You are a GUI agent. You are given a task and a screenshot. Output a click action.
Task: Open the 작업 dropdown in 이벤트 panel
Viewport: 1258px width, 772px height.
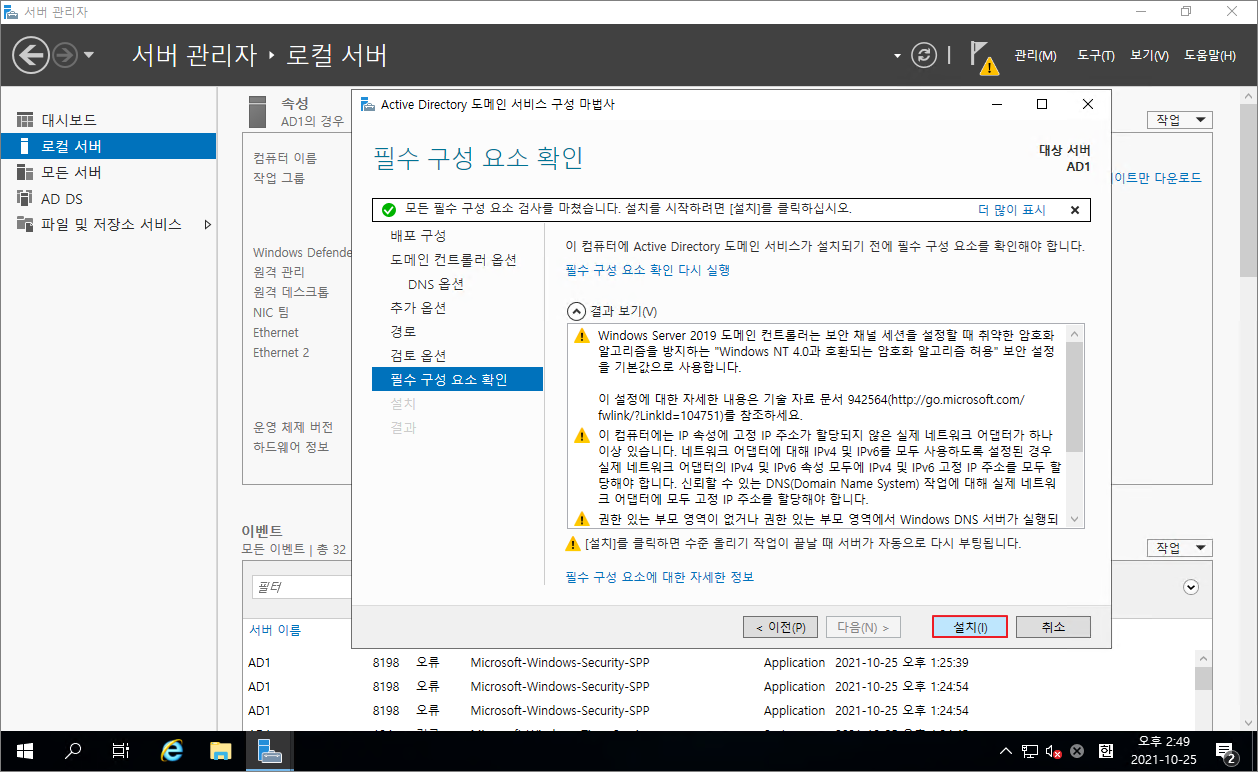click(1179, 548)
